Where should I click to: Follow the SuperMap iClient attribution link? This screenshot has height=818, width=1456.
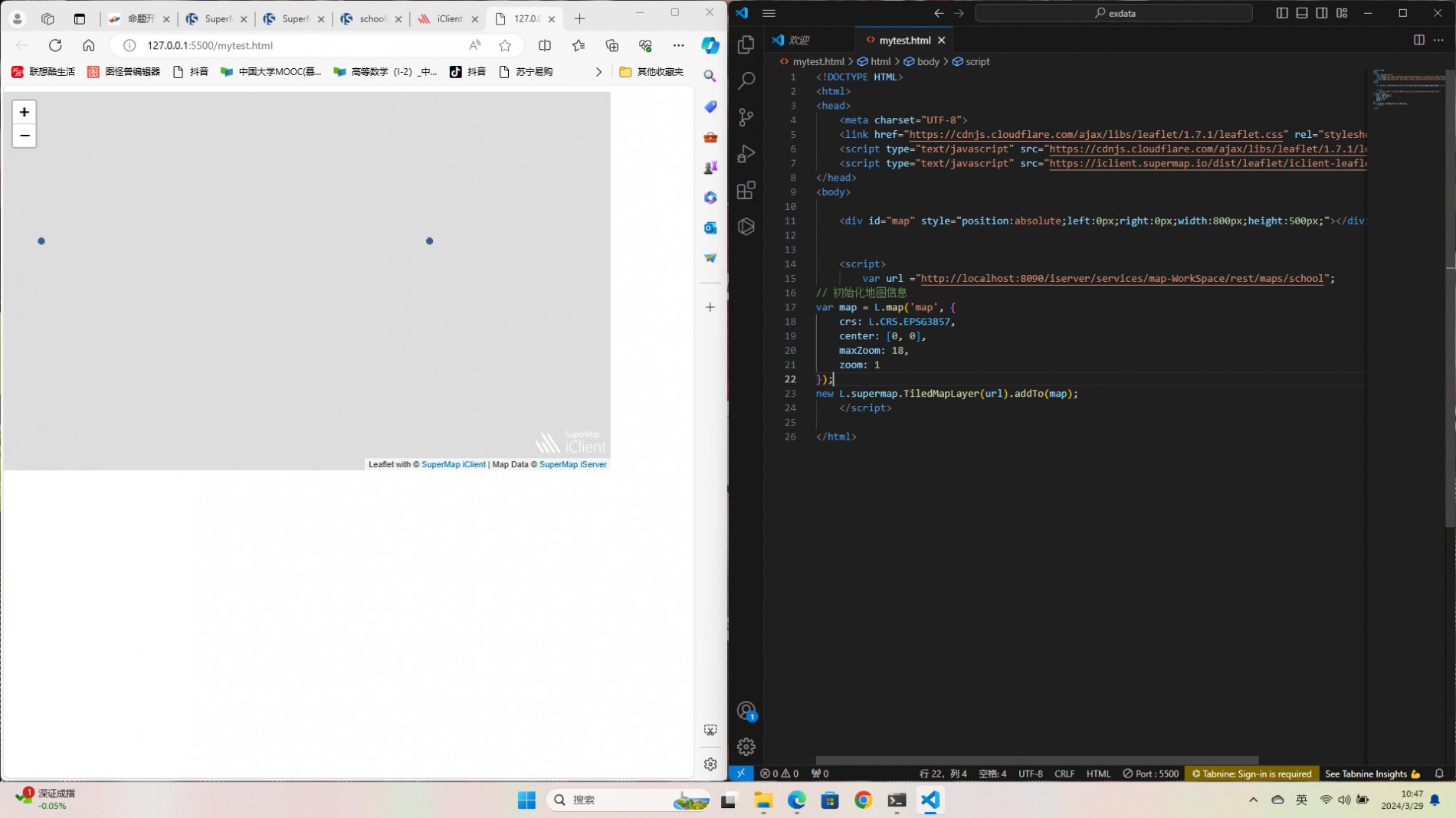(x=454, y=464)
